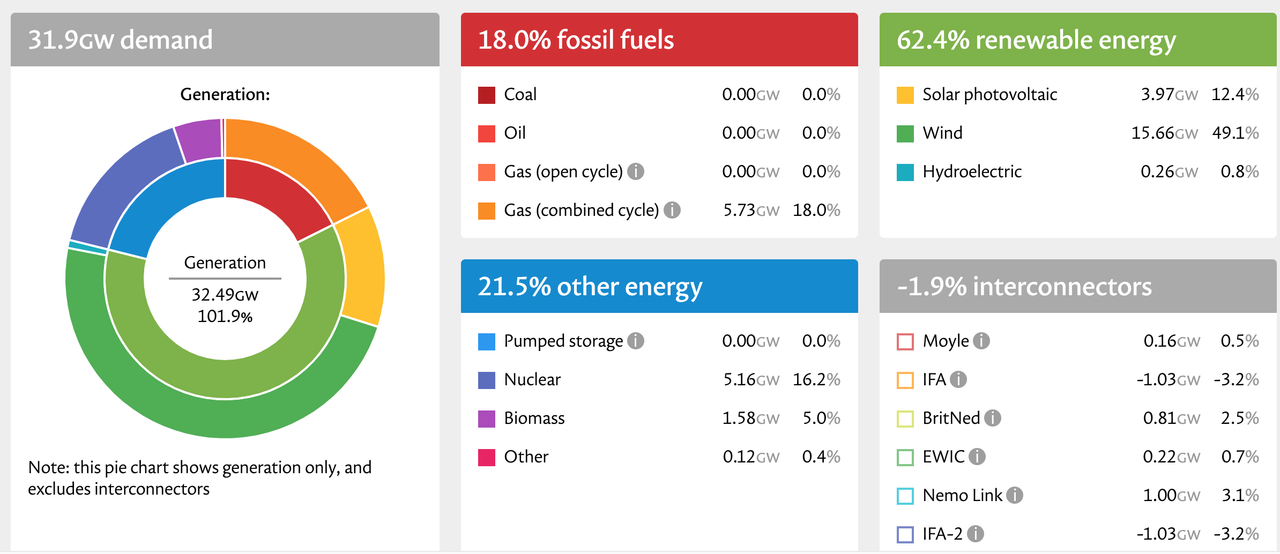The width and height of the screenshot is (1280, 554).
Task: Click the IFA info icon
Action: click(x=958, y=380)
